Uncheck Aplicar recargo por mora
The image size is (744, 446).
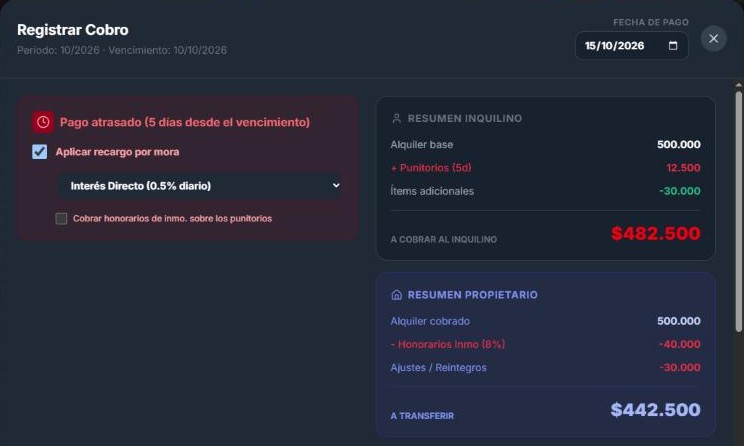[39, 152]
